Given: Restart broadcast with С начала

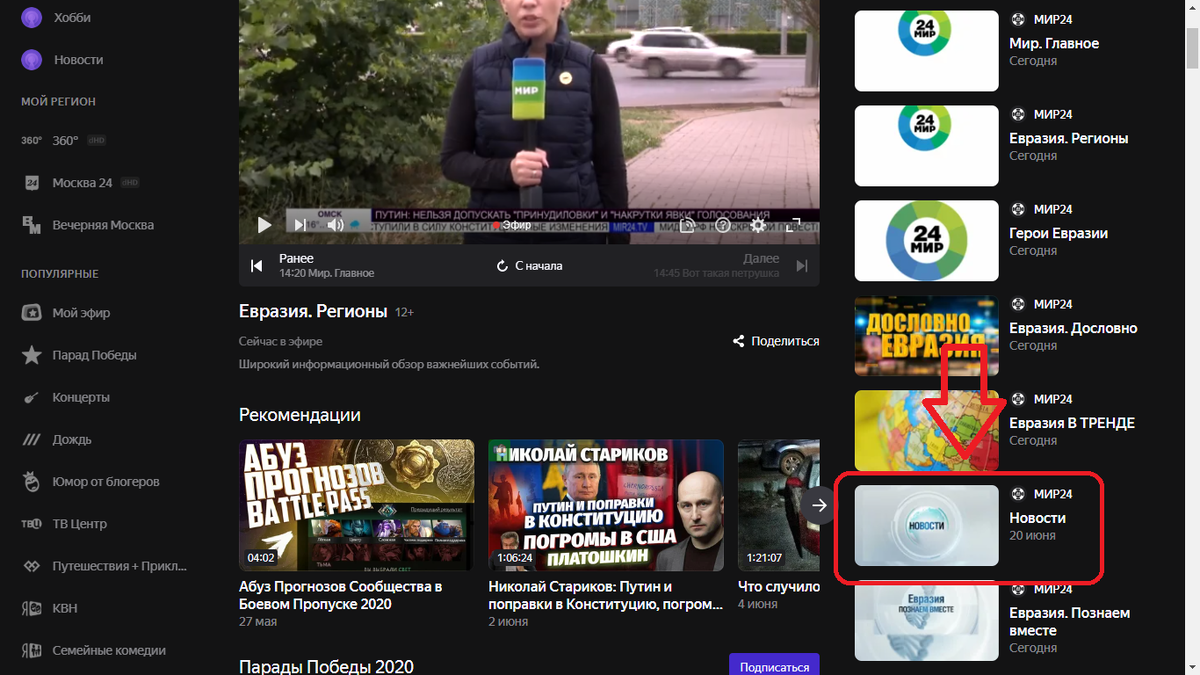Looking at the screenshot, I should coord(529,266).
